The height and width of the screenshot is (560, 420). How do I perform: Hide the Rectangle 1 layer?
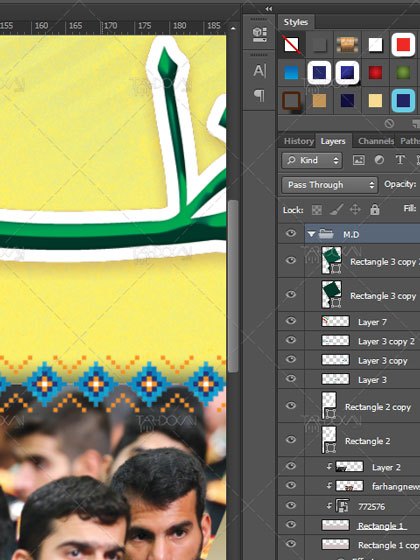coord(291,525)
